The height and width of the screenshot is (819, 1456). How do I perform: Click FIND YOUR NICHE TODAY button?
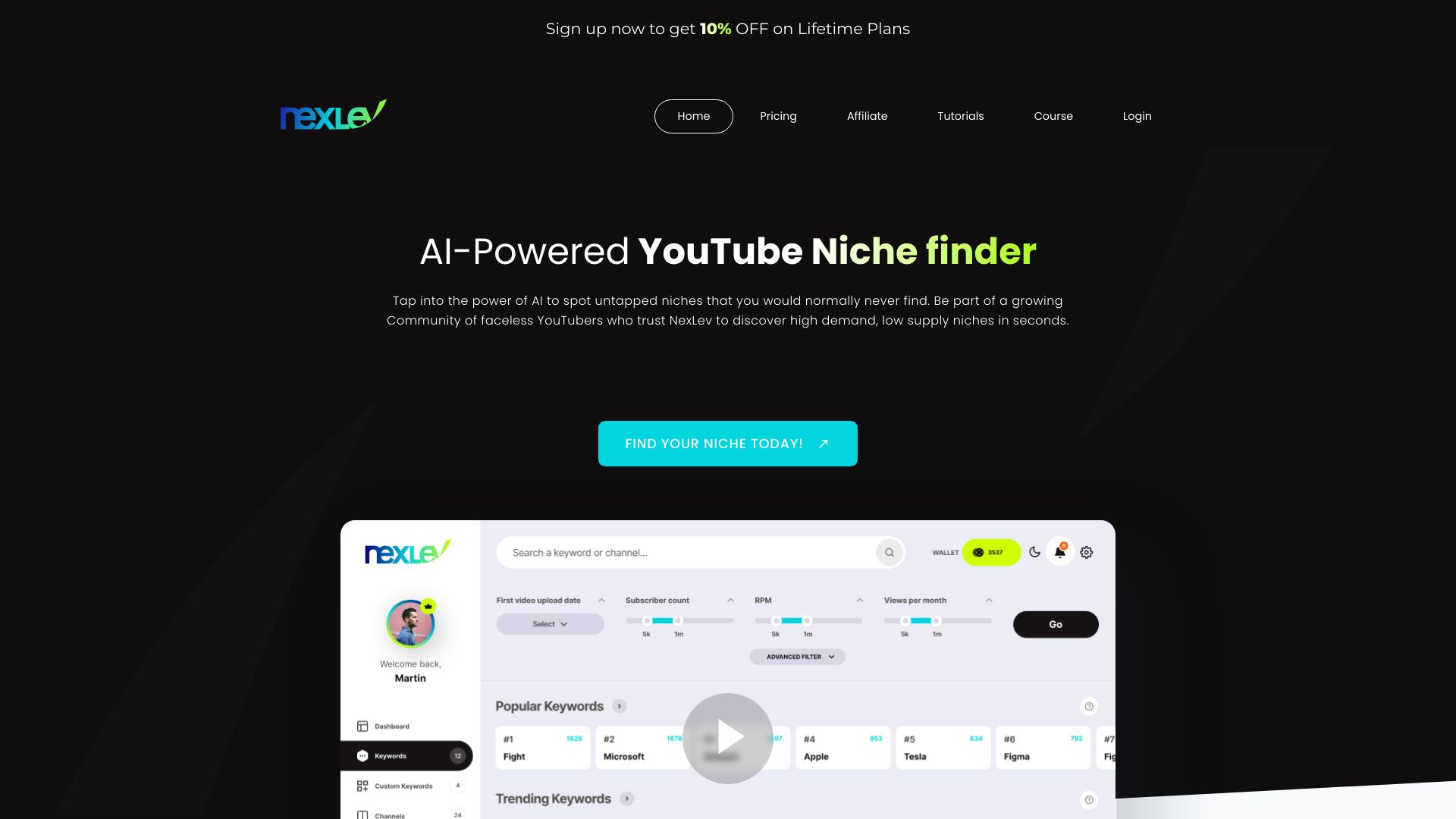(x=728, y=443)
